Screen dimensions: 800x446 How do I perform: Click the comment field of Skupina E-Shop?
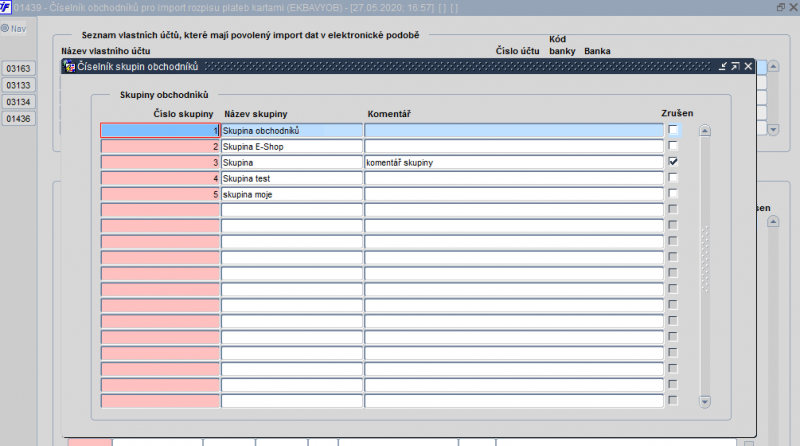pyautogui.click(x=514, y=146)
